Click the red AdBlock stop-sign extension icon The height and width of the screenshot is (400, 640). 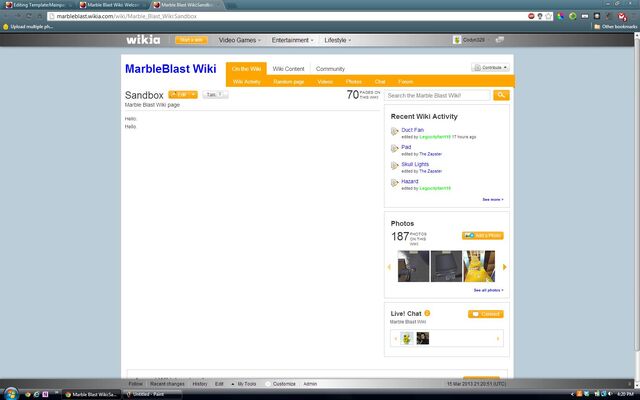pos(531,16)
